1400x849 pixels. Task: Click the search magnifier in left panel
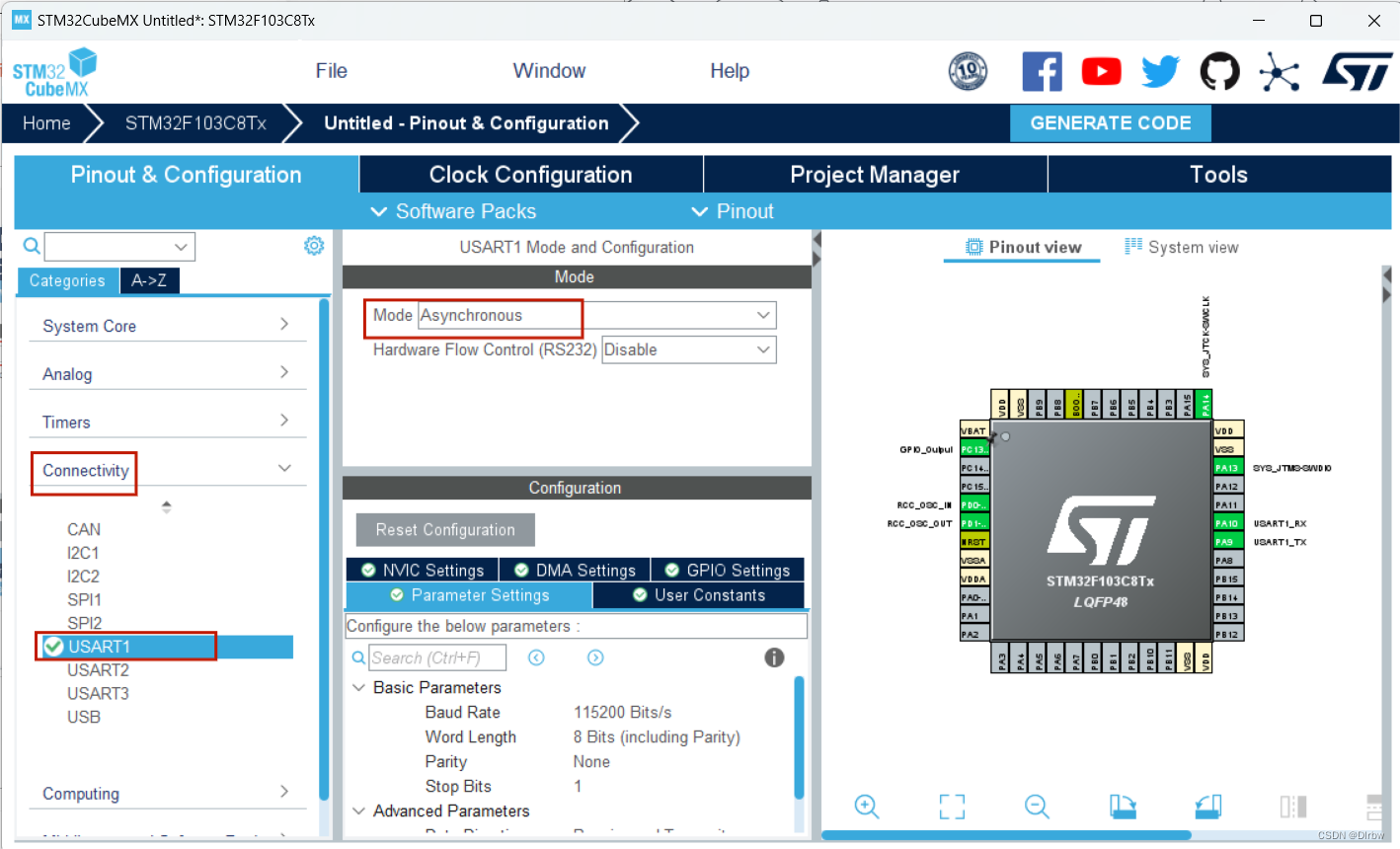pos(32,246)
